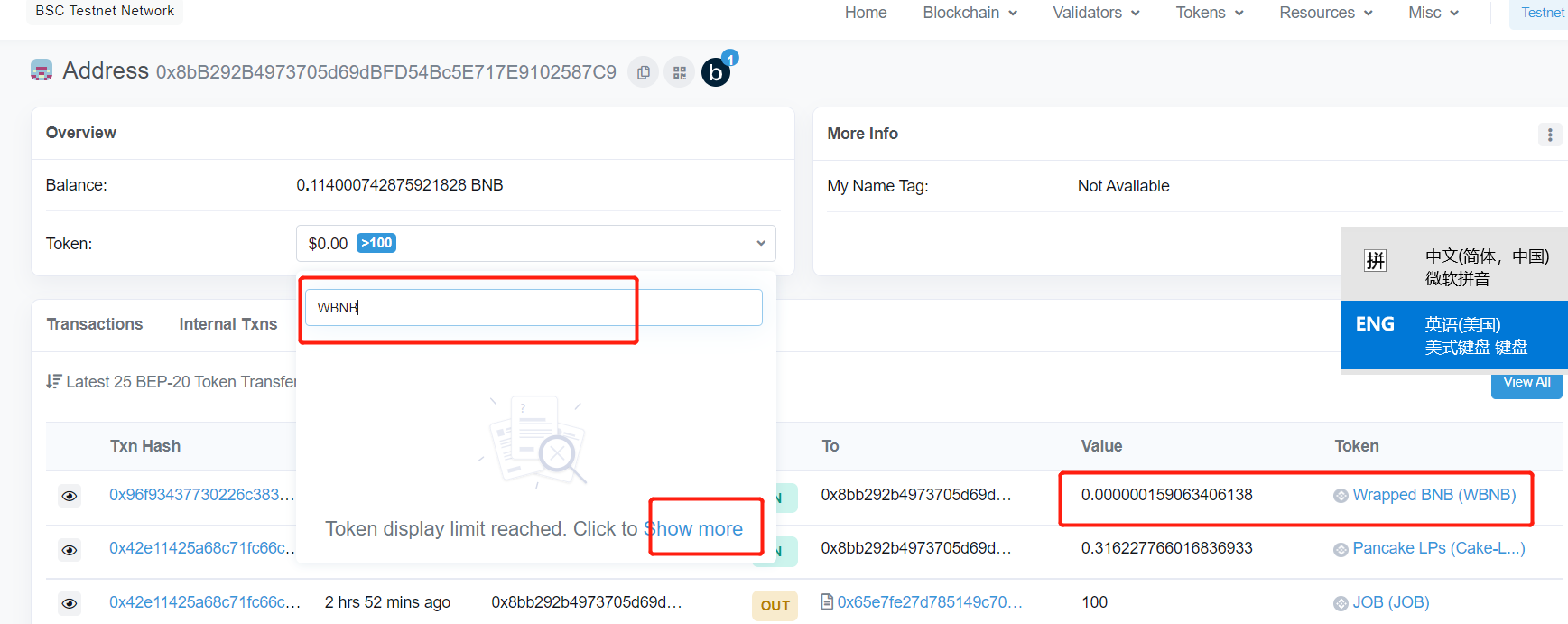Open recipient address 0x65e7fe27d785149c70
This screenshot has width=1568, height=624.
[930, 602]
